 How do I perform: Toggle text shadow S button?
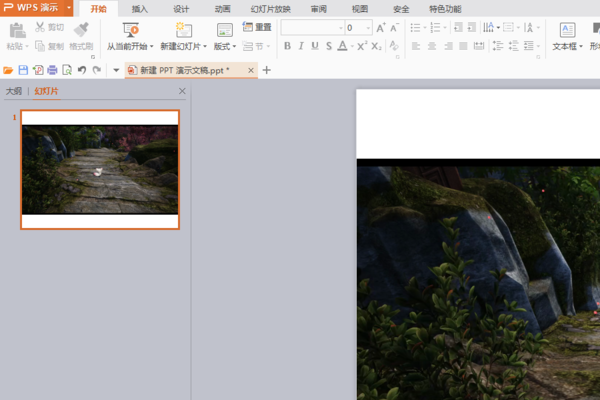pyautogui.click(x=329, y=46)
